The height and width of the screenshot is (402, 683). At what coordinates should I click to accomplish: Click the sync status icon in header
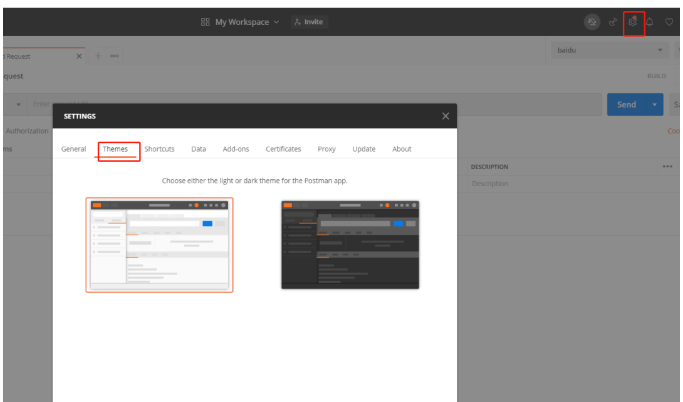592,22
